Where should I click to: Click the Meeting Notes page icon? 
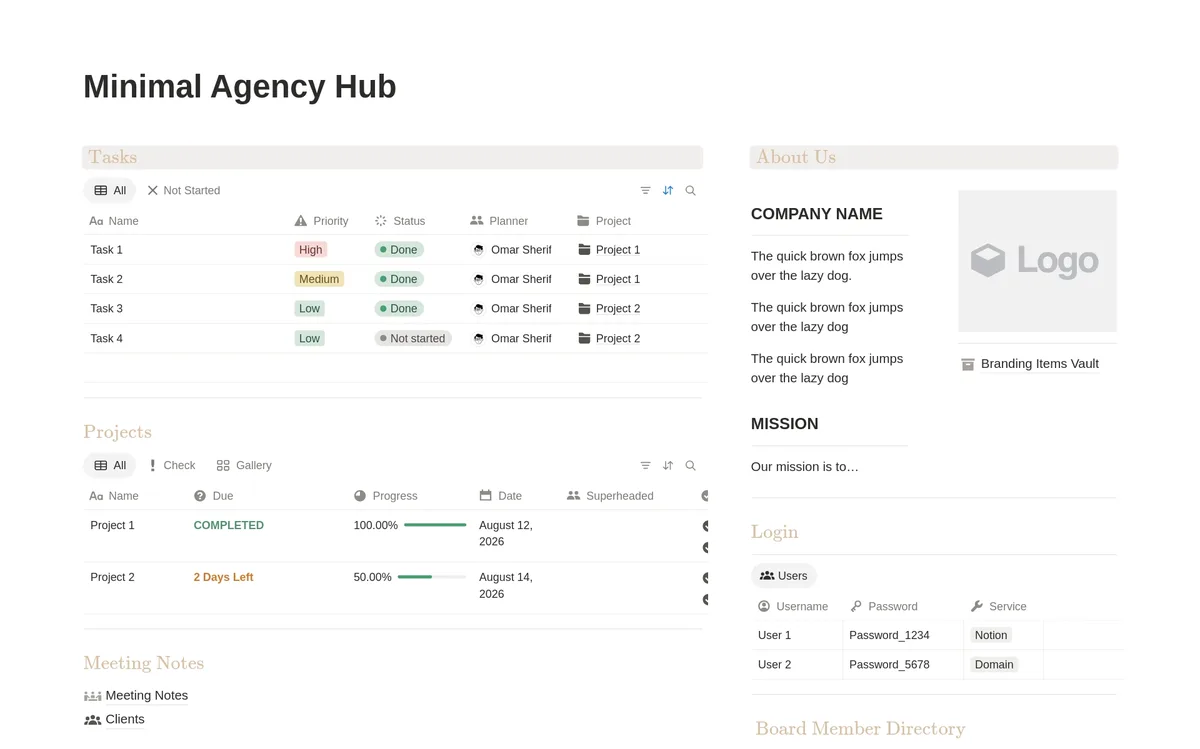coord(92,696)
